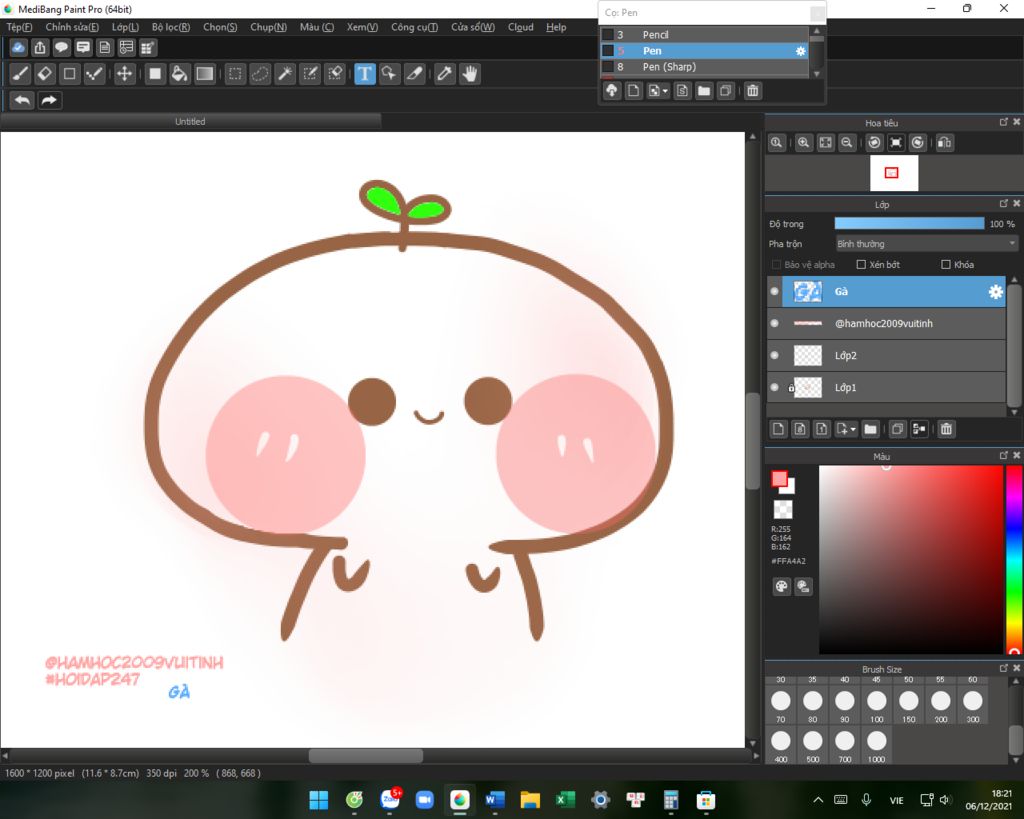
Task: Open the Bộ lọc(R) menu
Action: click(x=171, y=27)
